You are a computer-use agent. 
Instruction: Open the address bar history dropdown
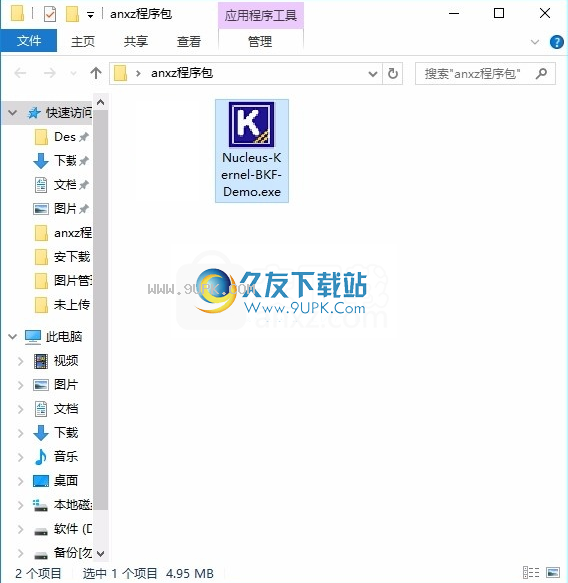coord(373,74)
